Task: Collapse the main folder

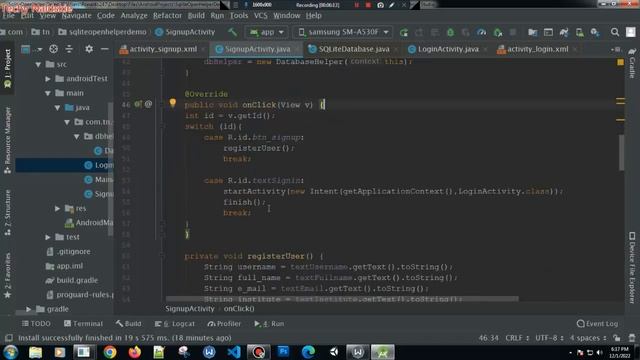Action: click(48, 93)
